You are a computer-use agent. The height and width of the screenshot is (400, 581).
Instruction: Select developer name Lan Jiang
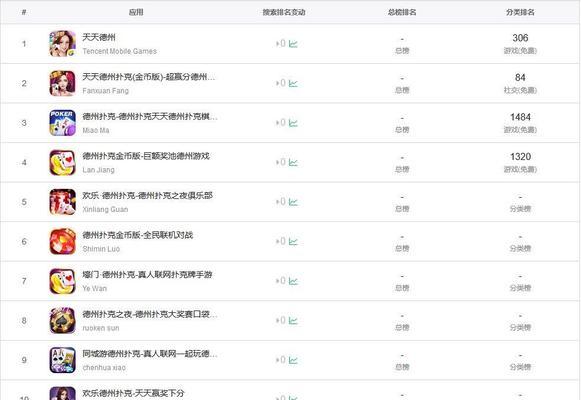click(98, 170)
